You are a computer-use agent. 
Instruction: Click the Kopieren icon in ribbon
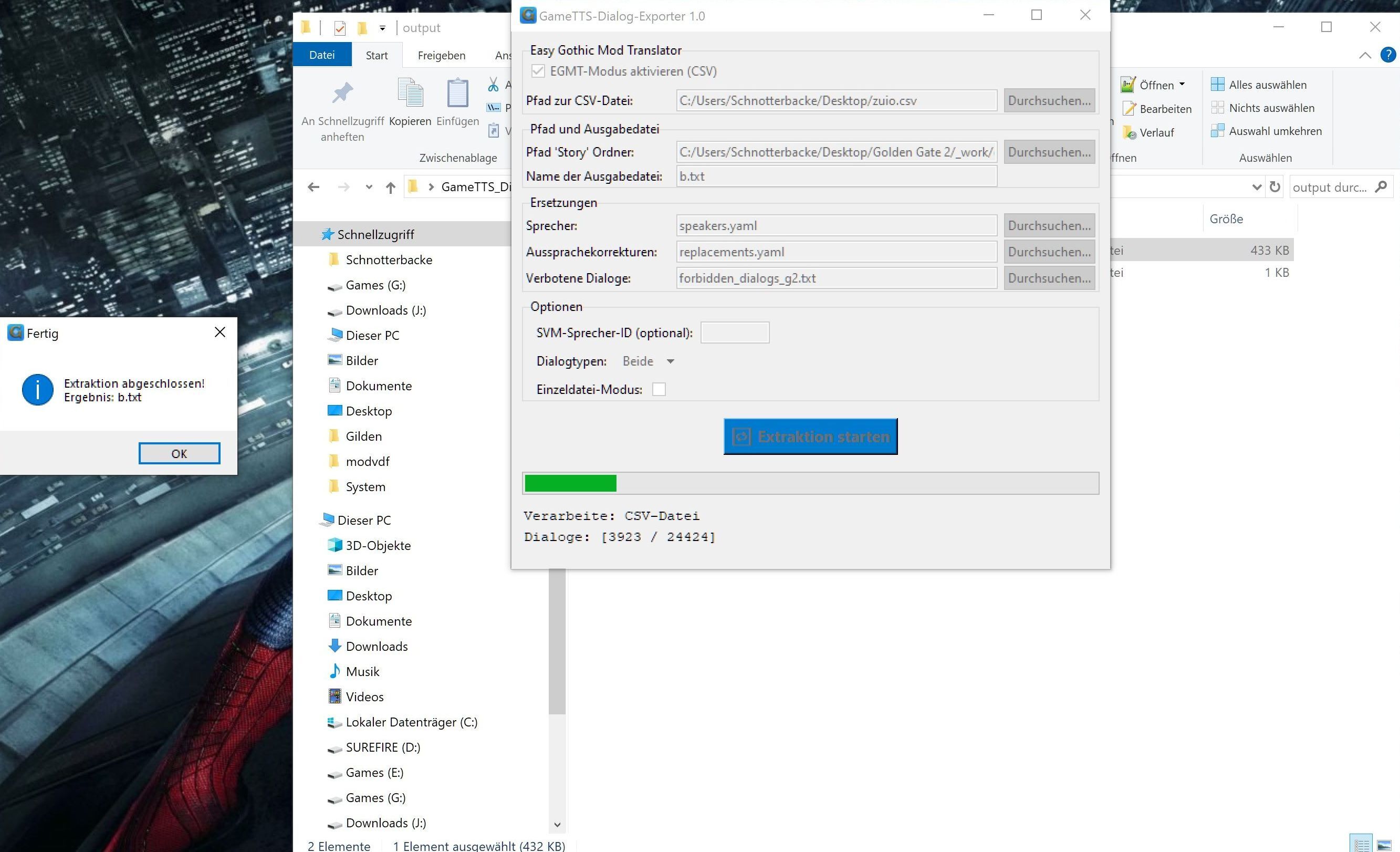coord(410,93)
